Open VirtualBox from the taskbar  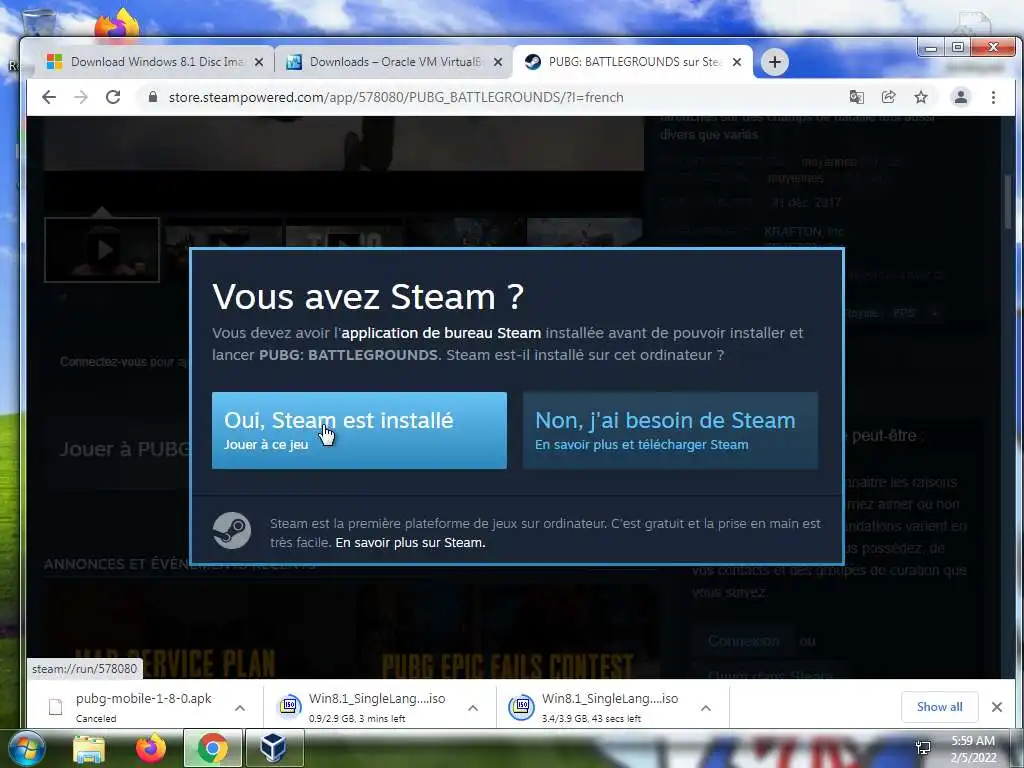[x=274, y=748]
